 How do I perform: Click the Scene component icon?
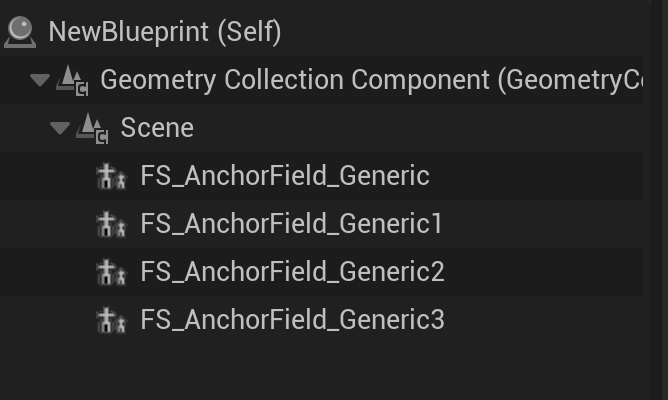point(93,128)
